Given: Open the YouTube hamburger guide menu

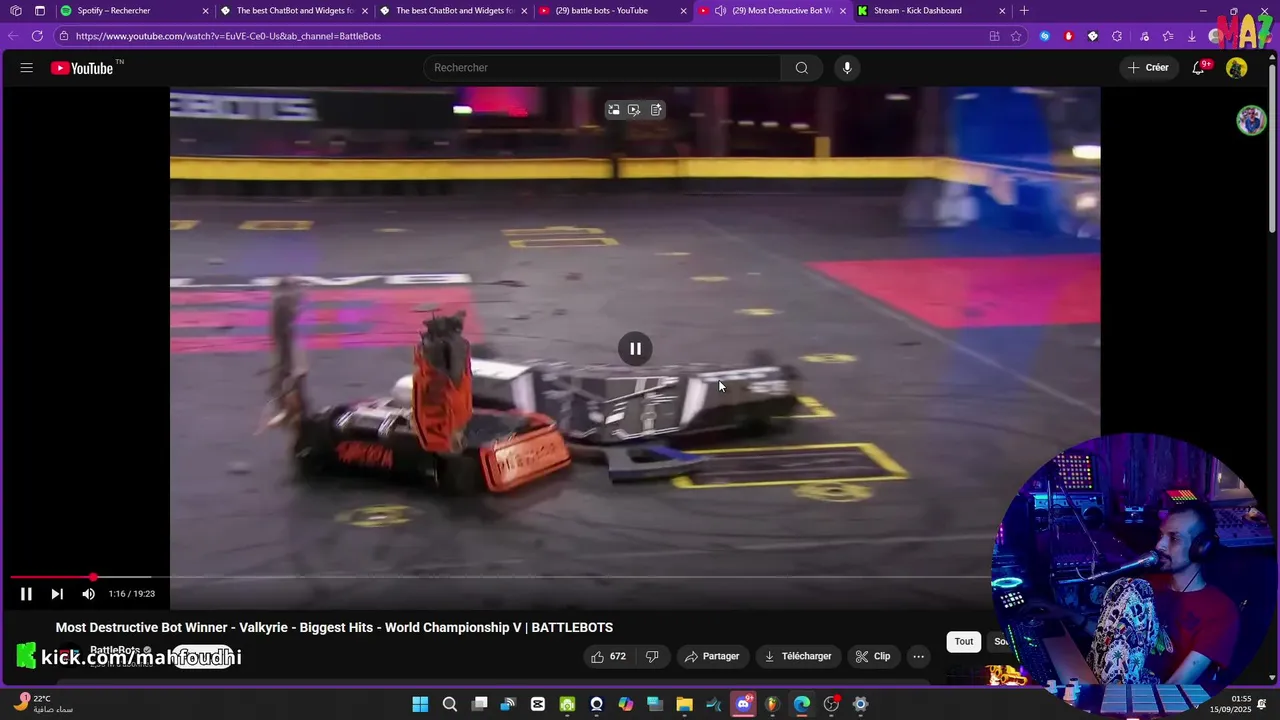Looking at the screenshot, I should coord(26,68).
